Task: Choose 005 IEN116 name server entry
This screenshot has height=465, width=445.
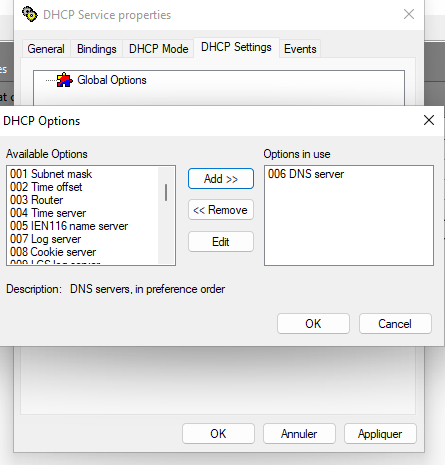Action: (x=69, y=226)
